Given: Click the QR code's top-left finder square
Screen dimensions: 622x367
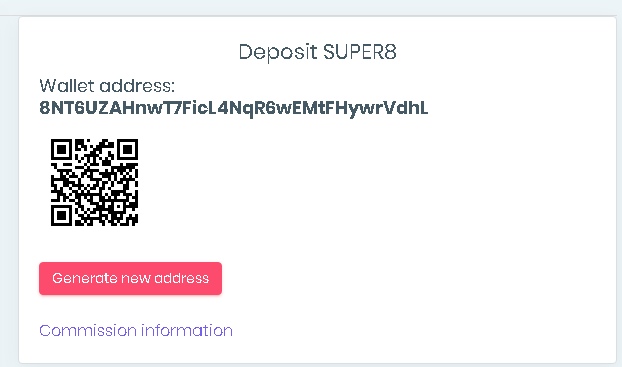Looking at the screenshot, I should pos(61,149).
